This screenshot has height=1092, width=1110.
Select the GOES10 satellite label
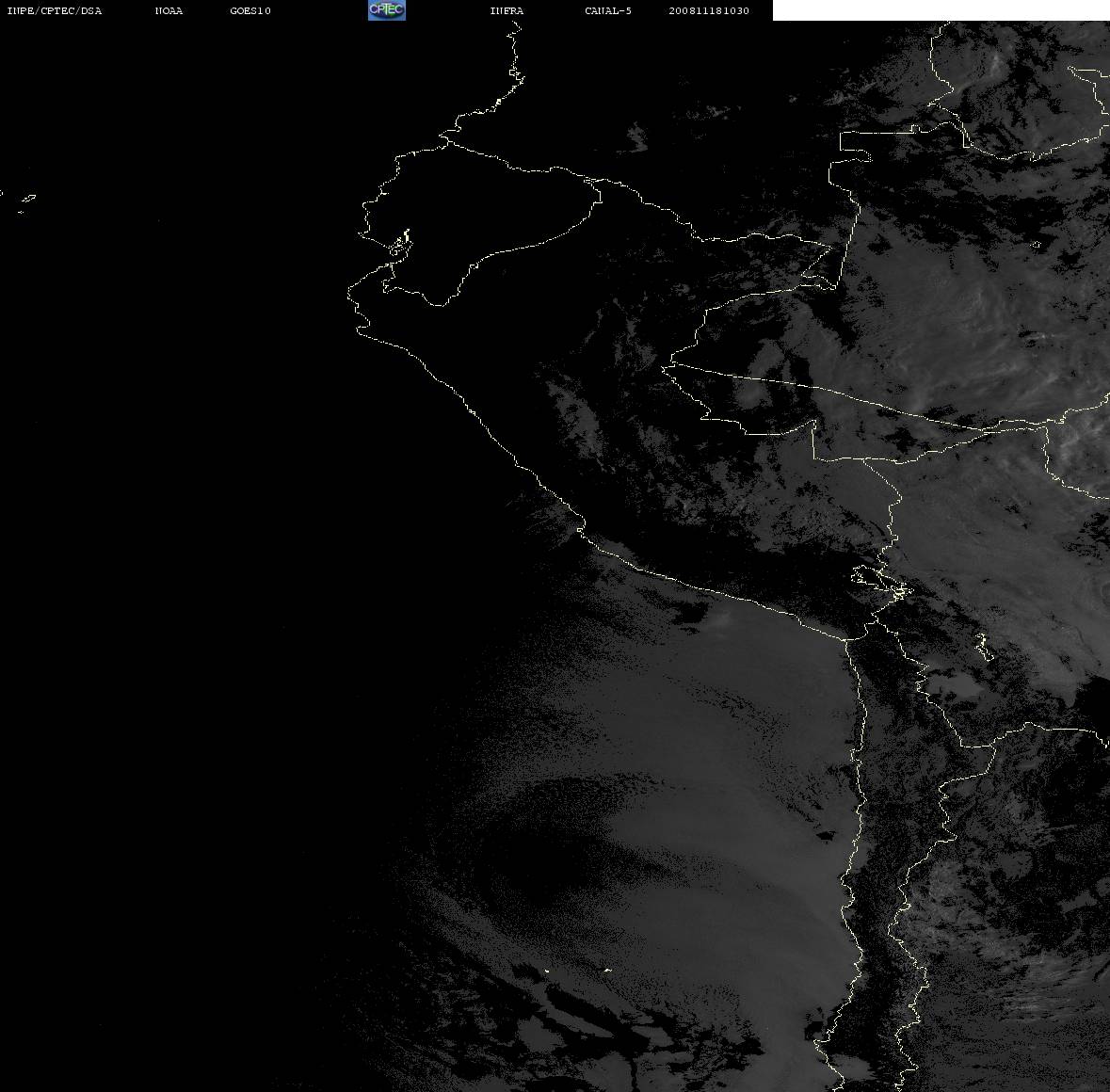point(250,10)
